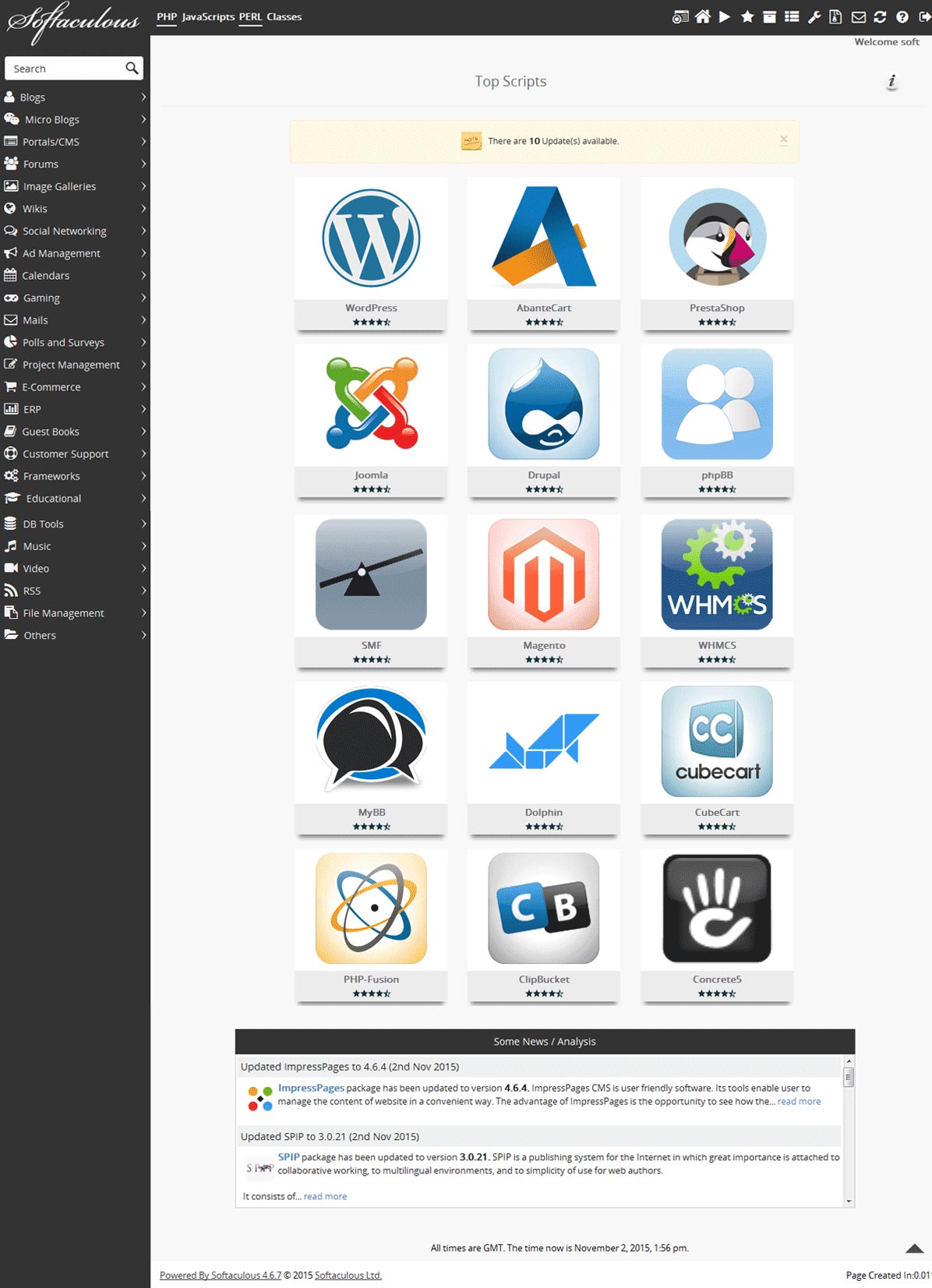This screenshot has height=1288, width=932.
Task: Open backups zip-file icon
Action: coord(835,16)
